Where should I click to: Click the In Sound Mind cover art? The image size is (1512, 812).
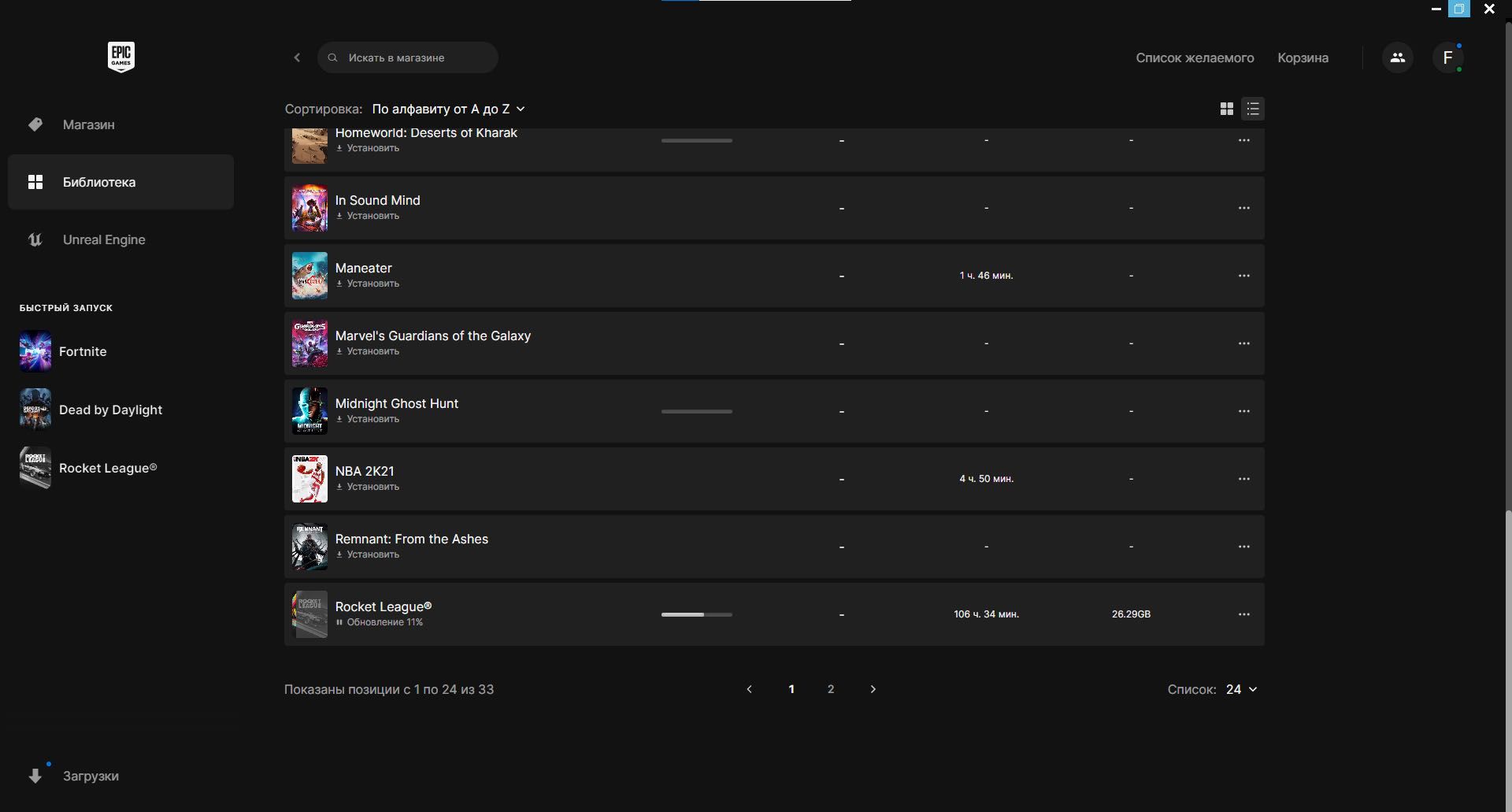[309, 208]
